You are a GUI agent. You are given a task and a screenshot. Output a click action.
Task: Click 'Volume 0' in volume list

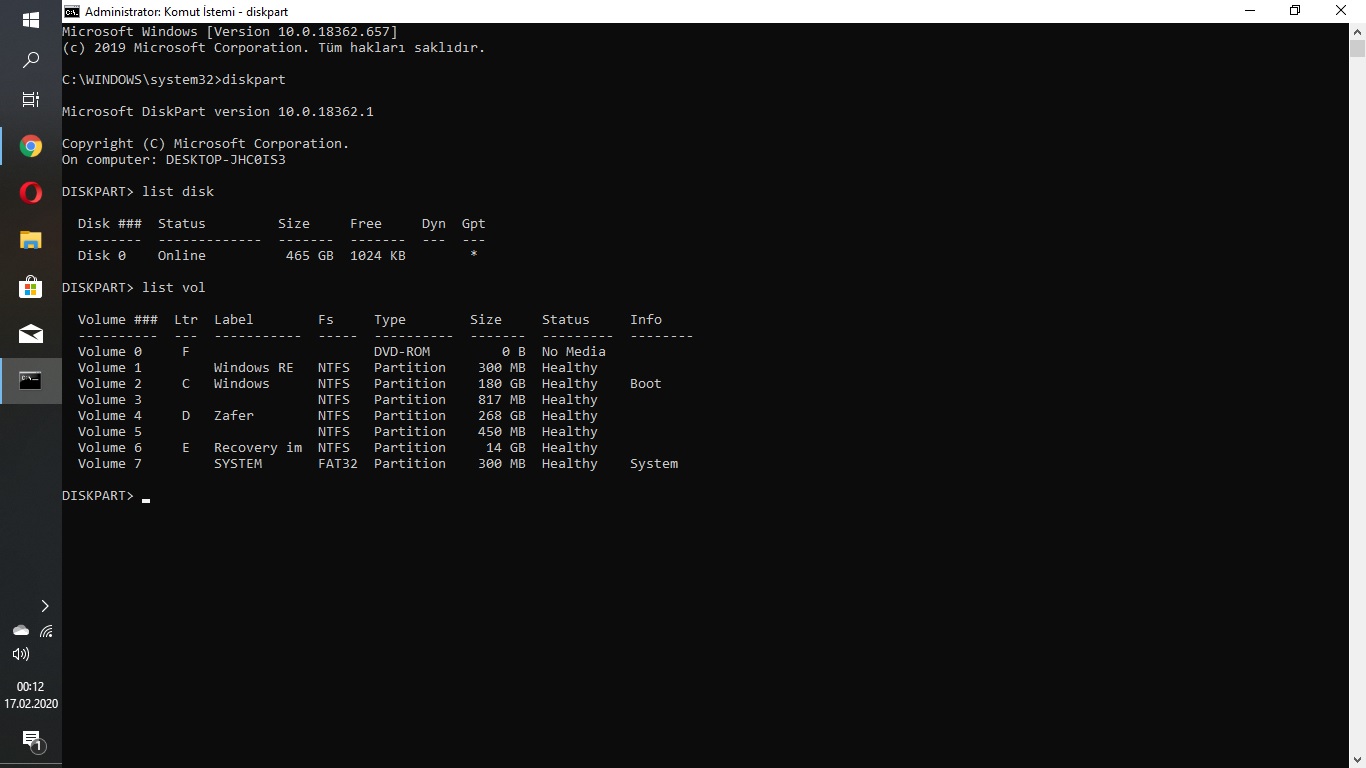coord(110,351)
